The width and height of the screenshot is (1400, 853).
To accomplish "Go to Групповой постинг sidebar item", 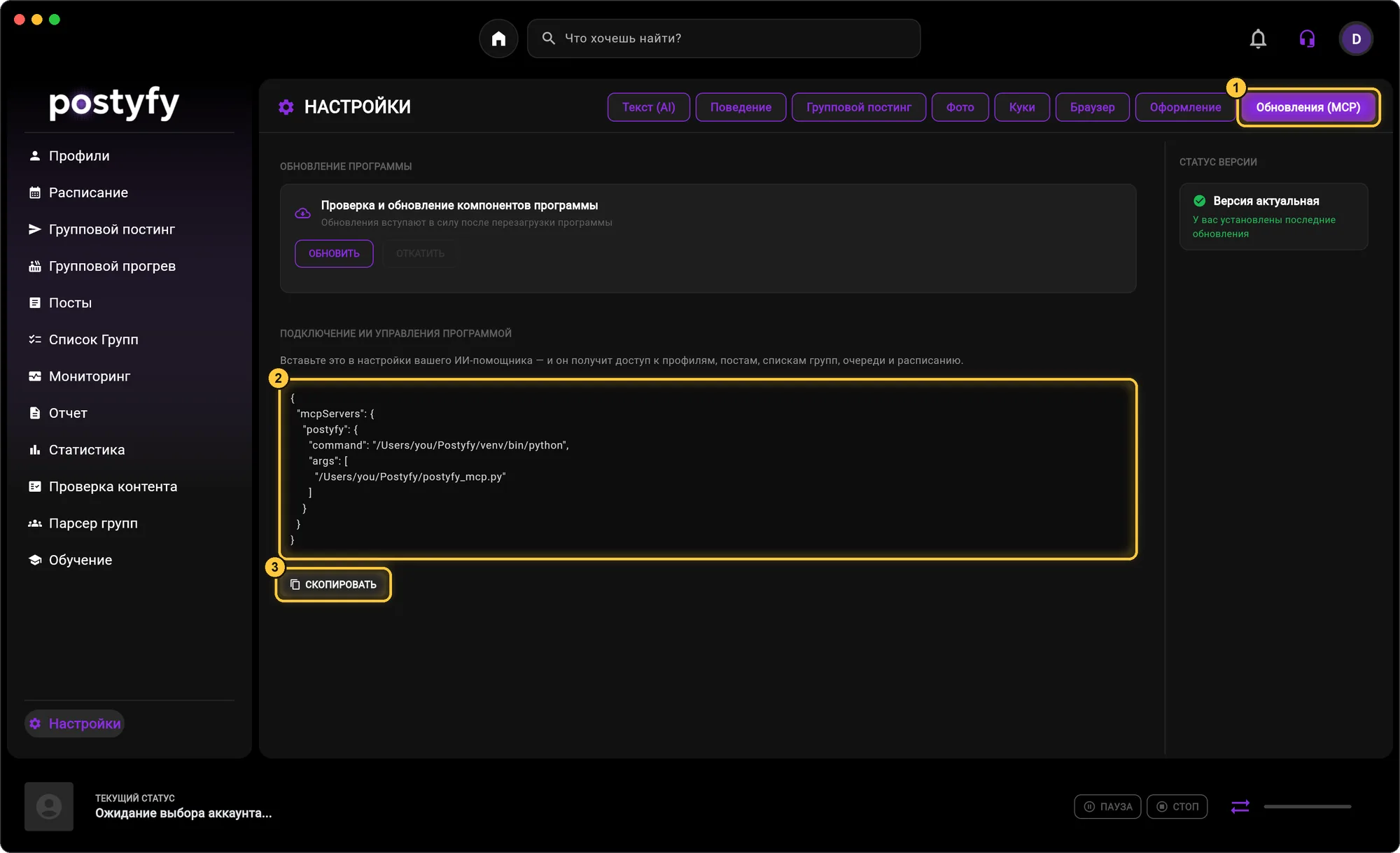I will coord(101,230).
